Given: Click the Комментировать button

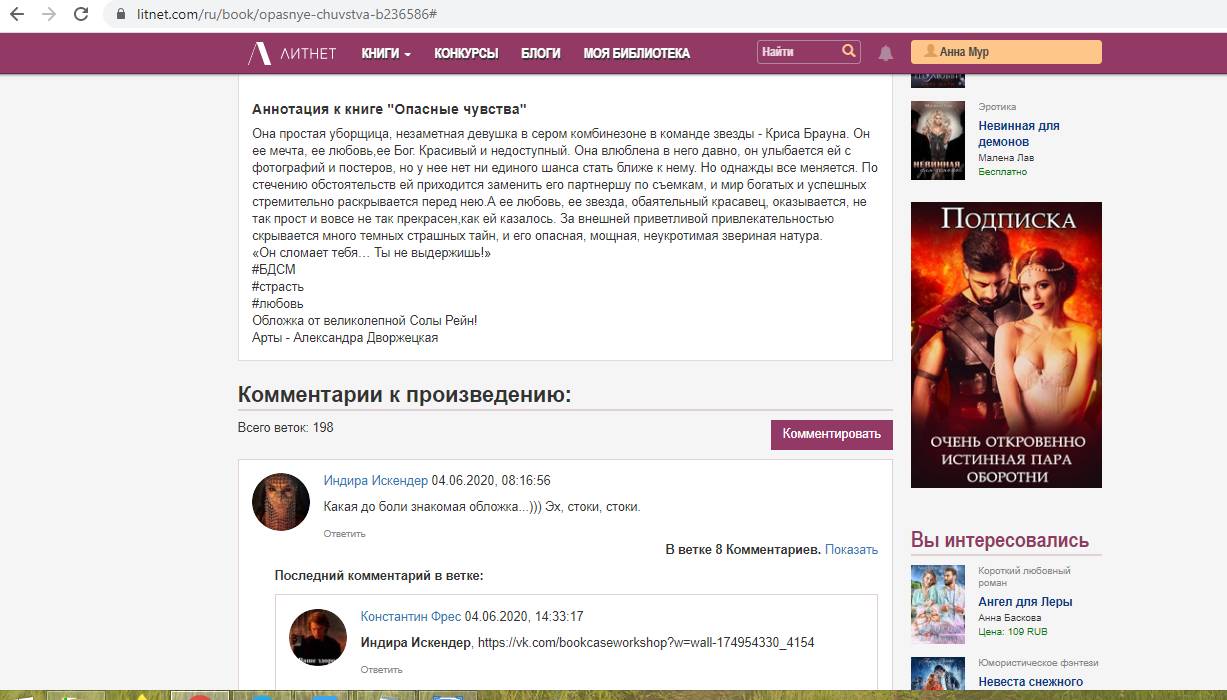Looking at the screenshot, I should pos(832,434).
